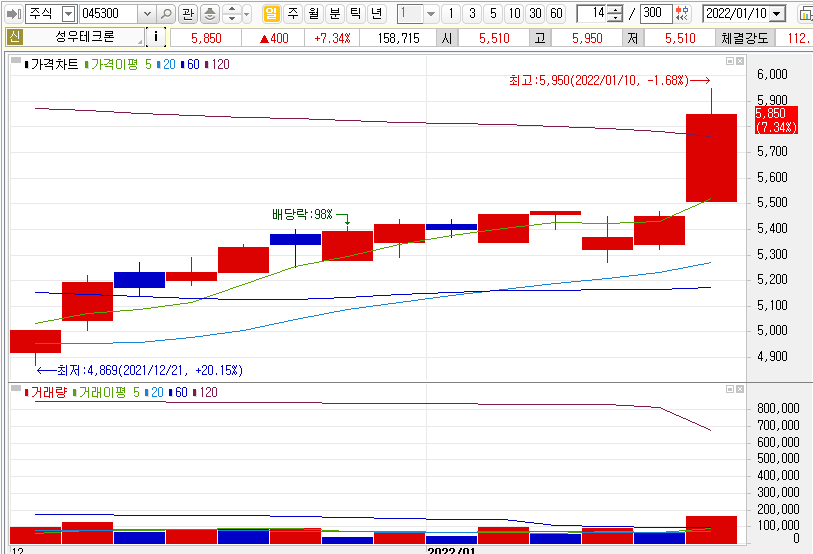Click the panel menu icon left of 거래량

pyautogui.click(x=16, y=389)
